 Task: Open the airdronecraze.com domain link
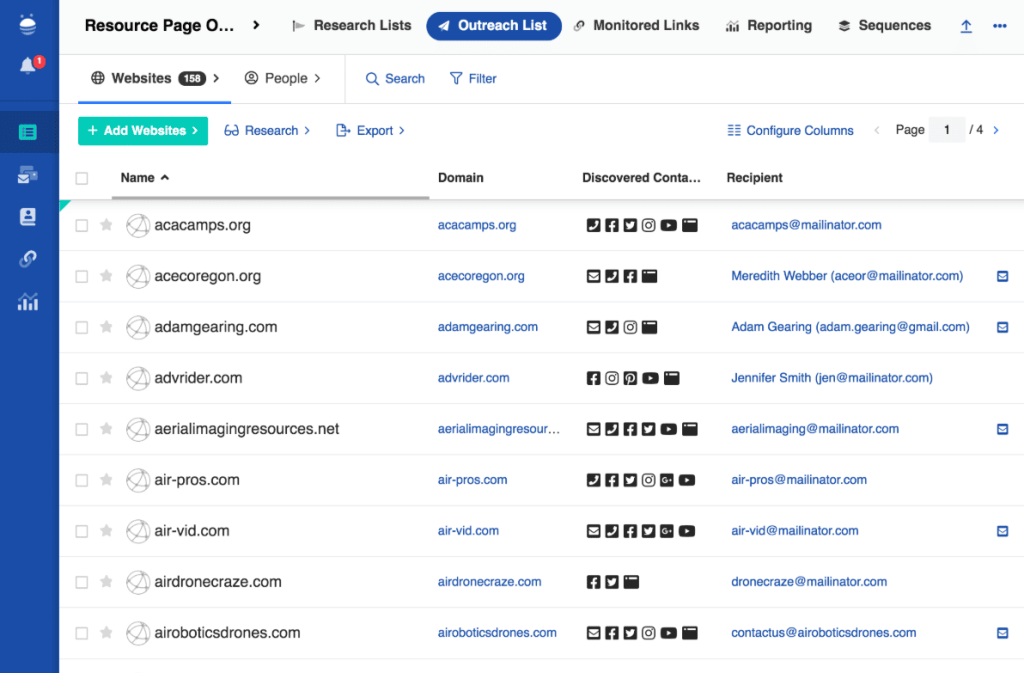tap(489, 582)
